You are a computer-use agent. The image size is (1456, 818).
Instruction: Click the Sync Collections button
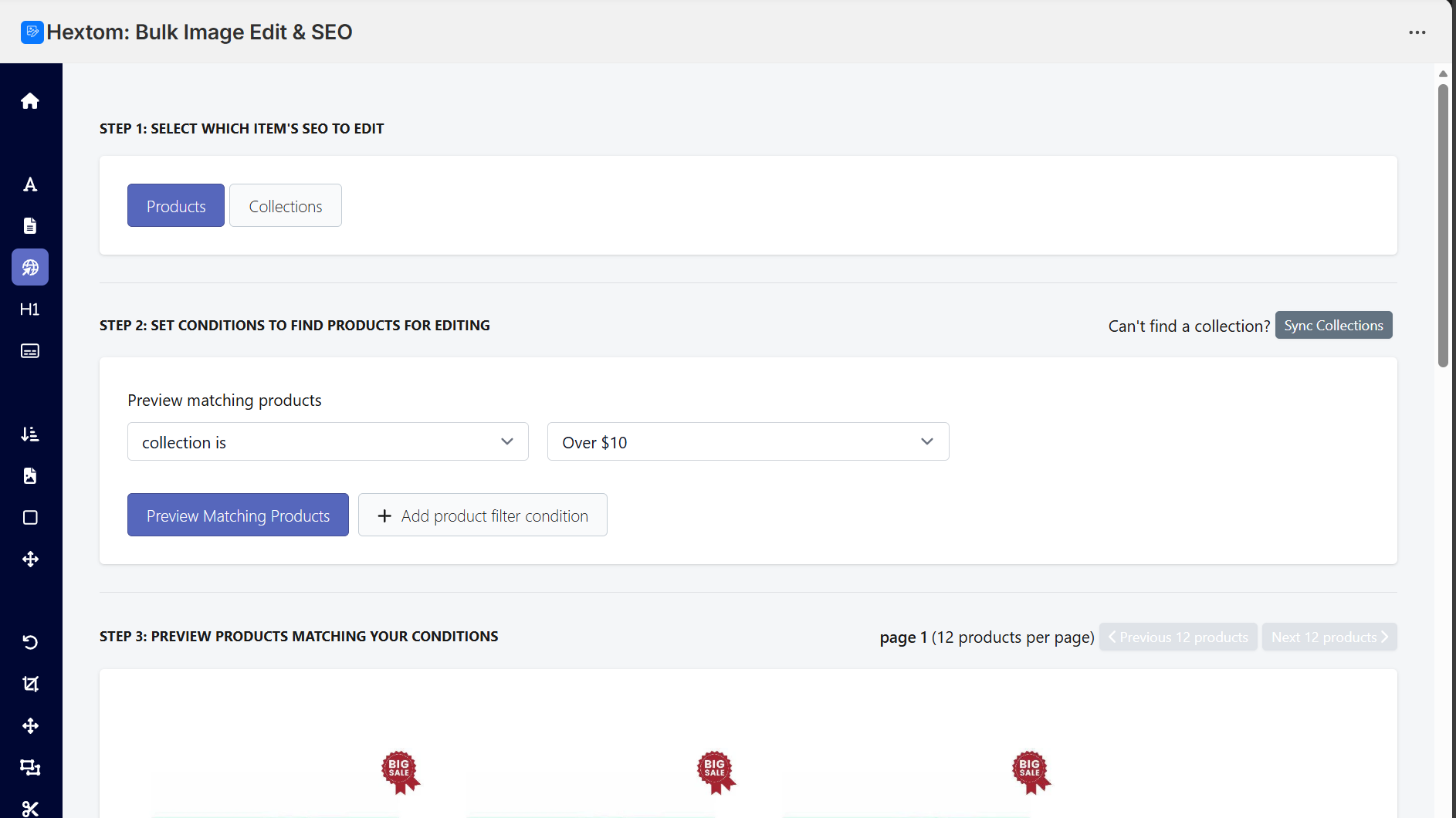(x=1334, y=325)
